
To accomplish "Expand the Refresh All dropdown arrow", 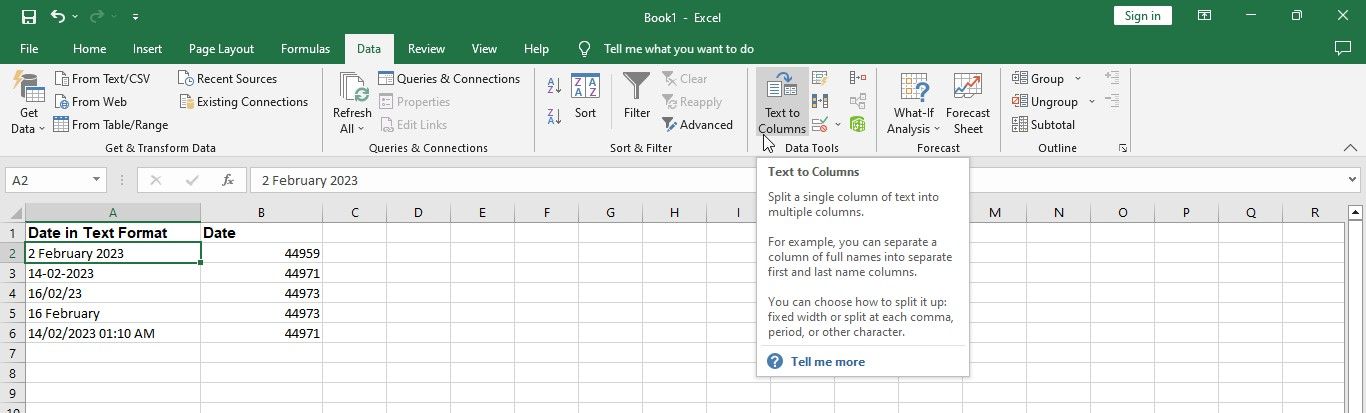I will (x=352, y=128).
